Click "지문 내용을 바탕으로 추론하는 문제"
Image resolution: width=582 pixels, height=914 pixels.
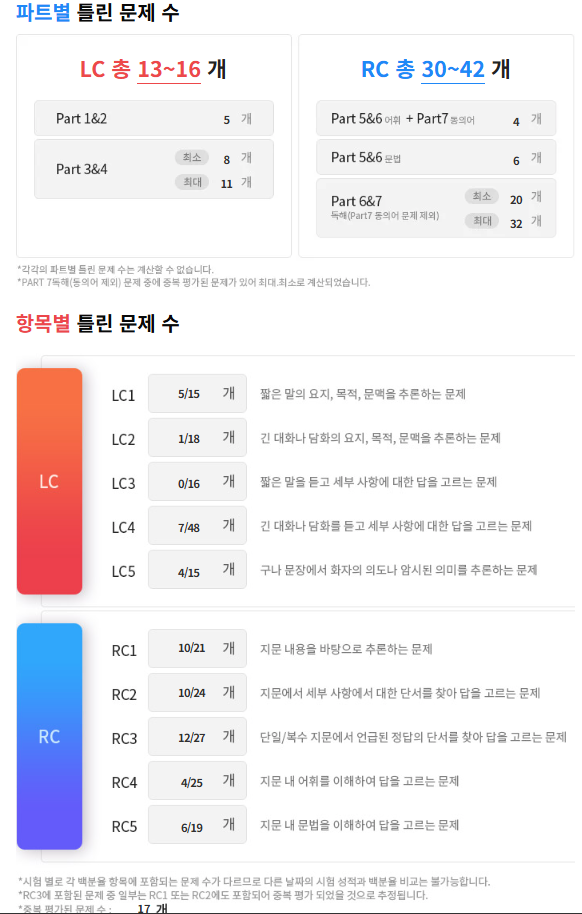pyautogui.click(x=346, y=649)
